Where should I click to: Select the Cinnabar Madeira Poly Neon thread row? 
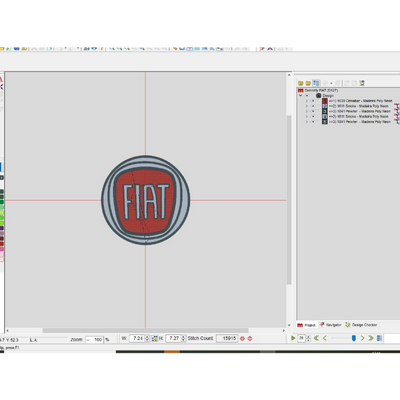[360, 101]
